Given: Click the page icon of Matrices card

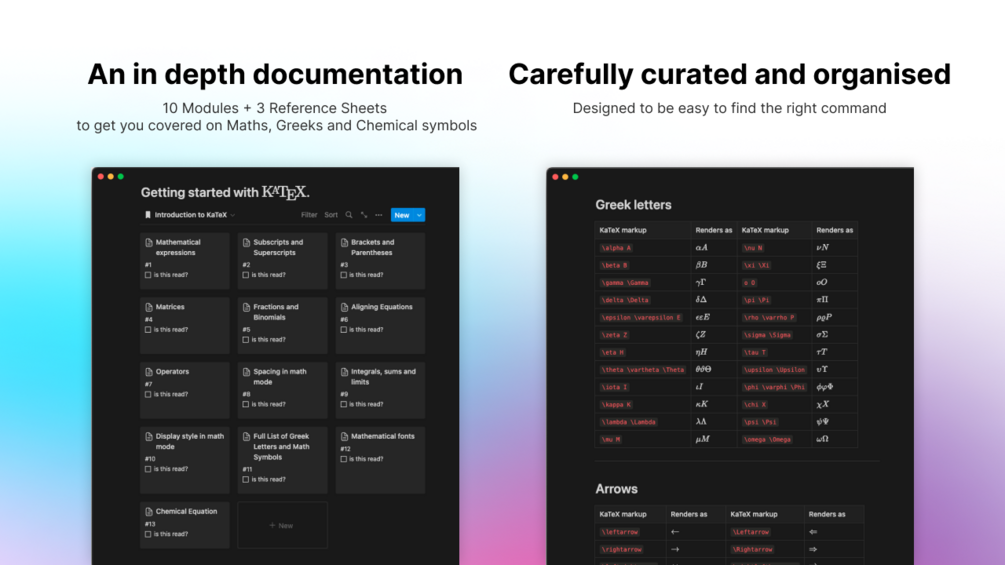Looking at the screenshot, I should tap(149, 307).
